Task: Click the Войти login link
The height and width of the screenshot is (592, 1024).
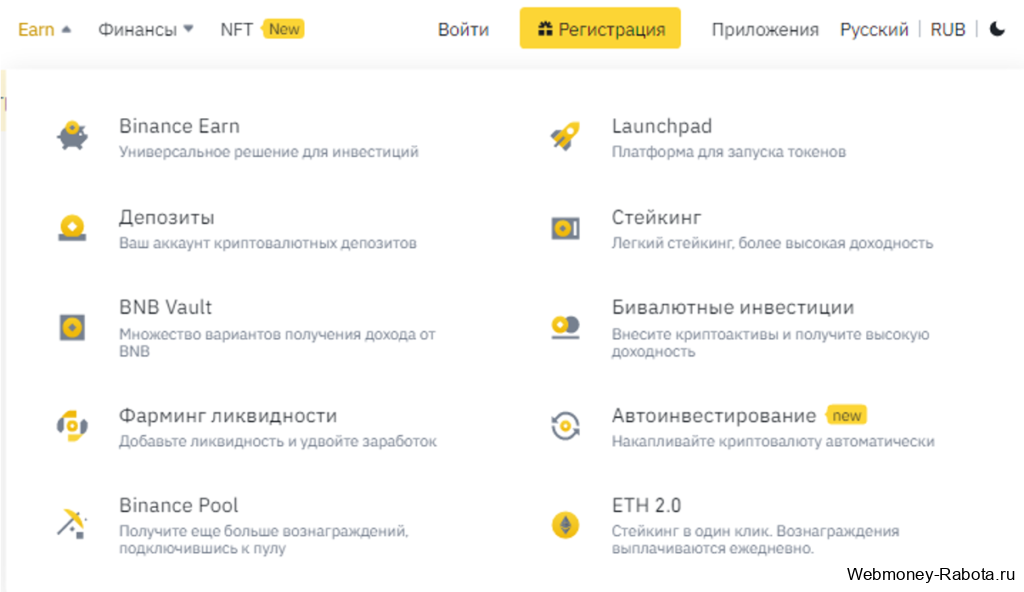Action: tap(463, 29)
